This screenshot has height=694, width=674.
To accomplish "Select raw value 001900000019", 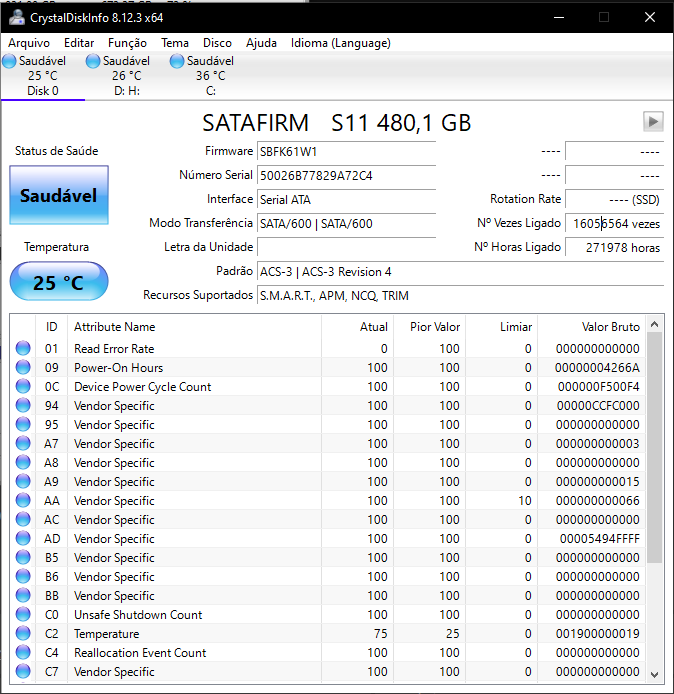I will pos(597,634).
